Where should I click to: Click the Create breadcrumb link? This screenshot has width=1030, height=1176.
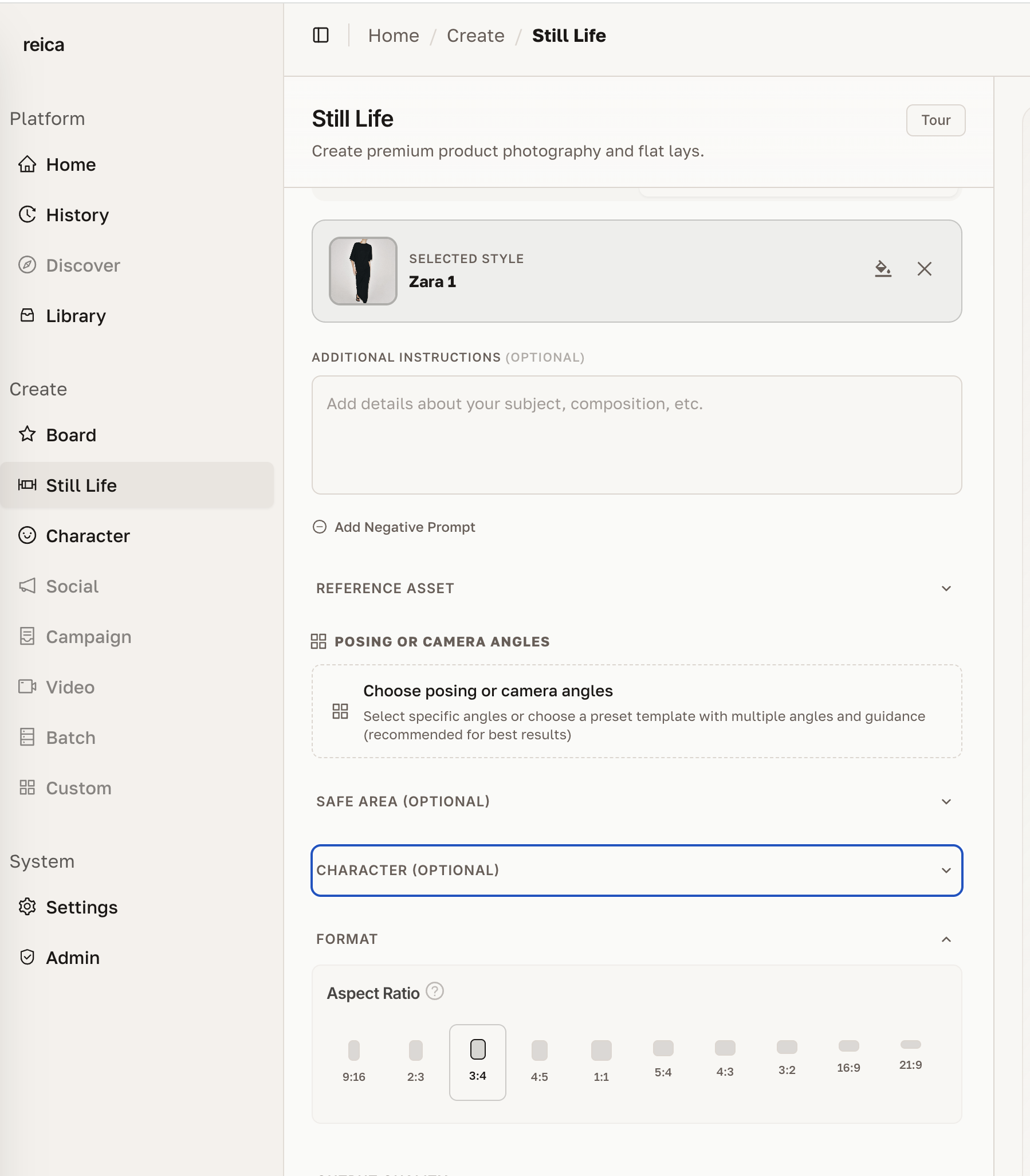475,36
